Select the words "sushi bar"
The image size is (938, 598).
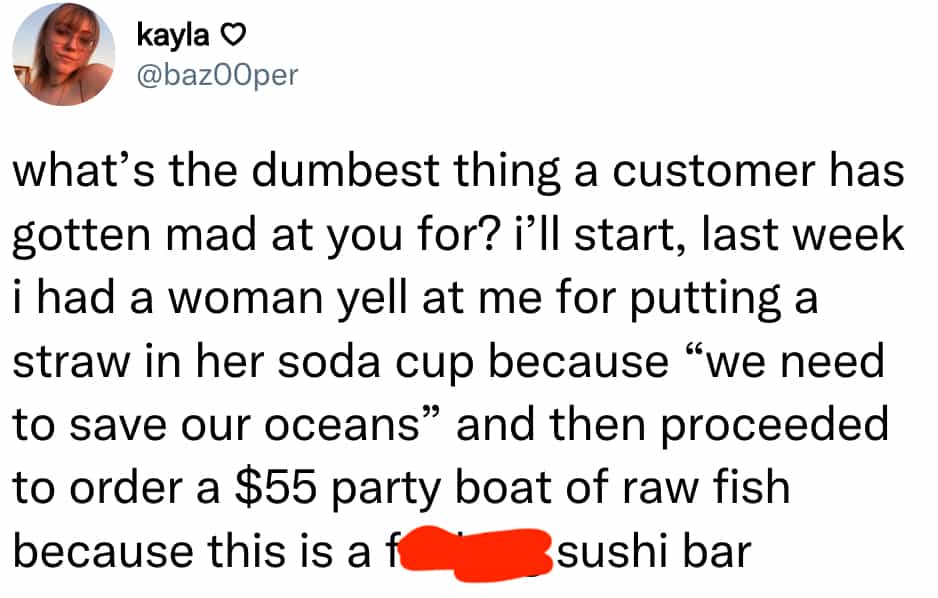pyautogui.click(x=654, y=551)
